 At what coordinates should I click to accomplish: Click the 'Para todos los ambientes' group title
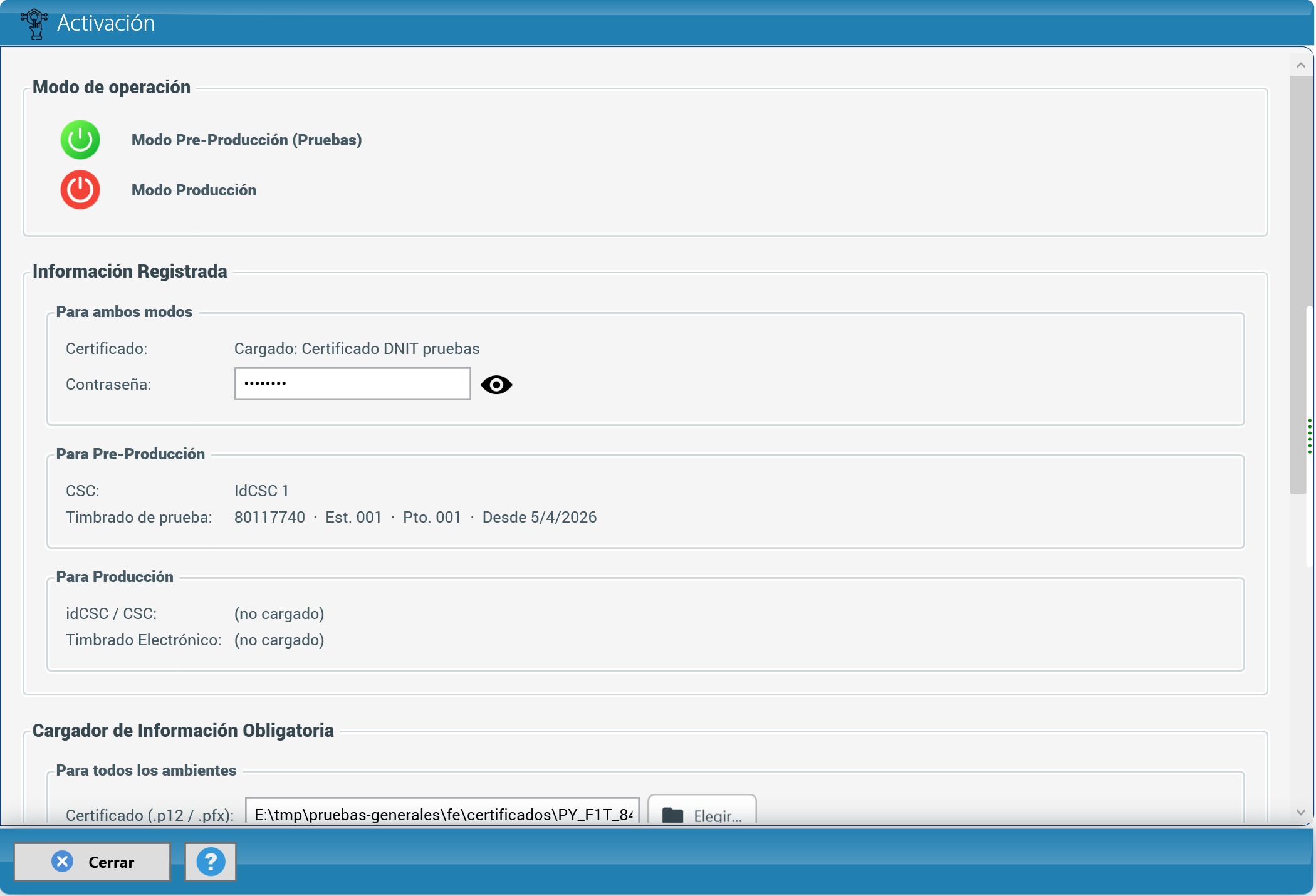[146, 770]
